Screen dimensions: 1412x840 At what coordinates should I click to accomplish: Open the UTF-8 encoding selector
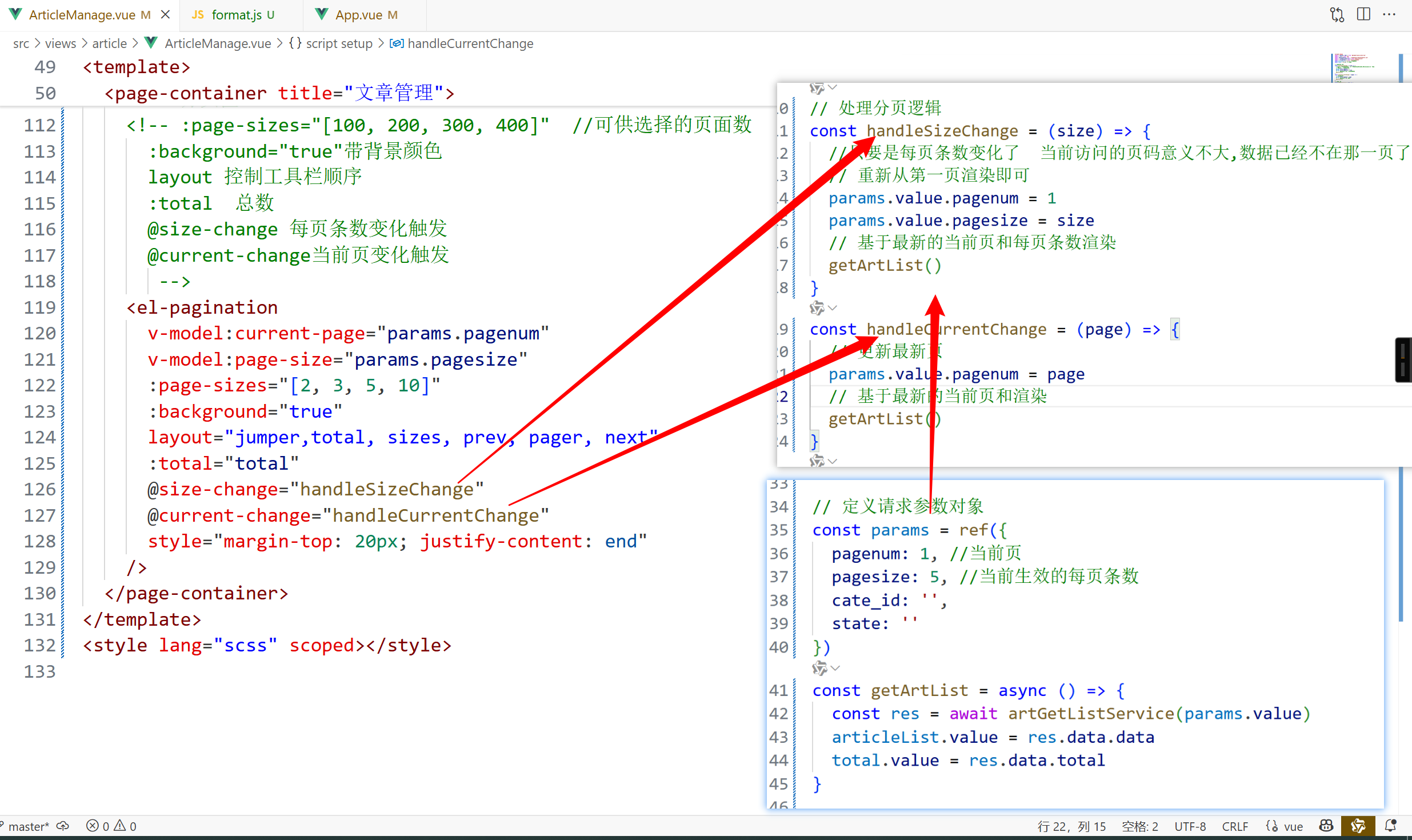tap(1190, 826)
